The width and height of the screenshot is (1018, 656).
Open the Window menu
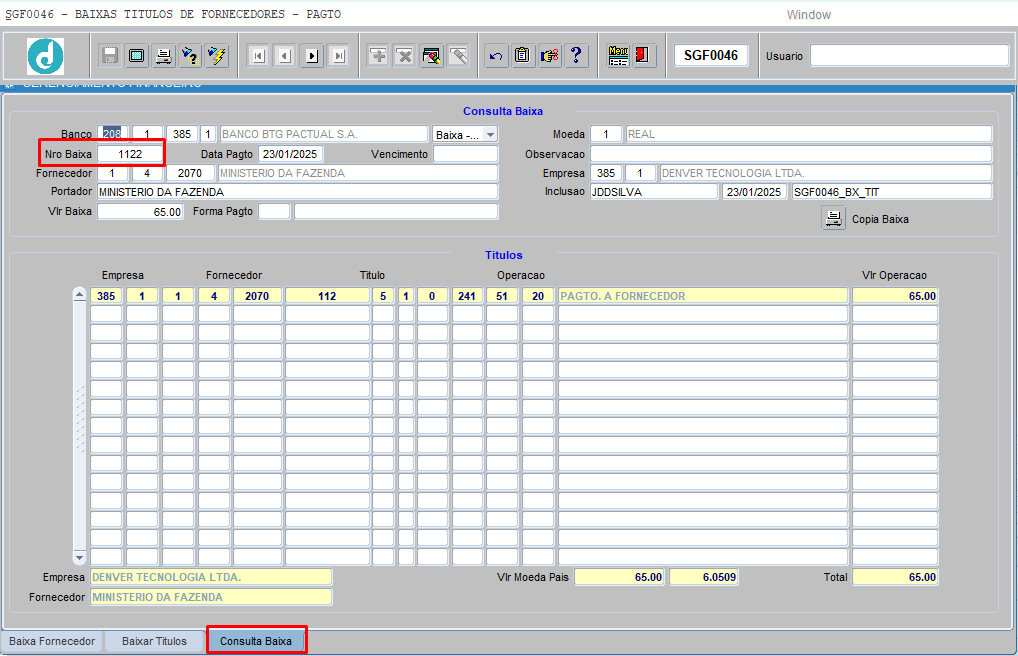click(808, 14)
